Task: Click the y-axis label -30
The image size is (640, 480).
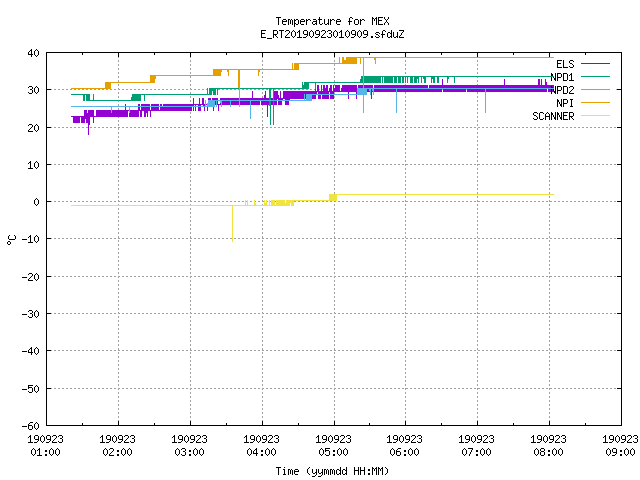Action: [31, 314]
